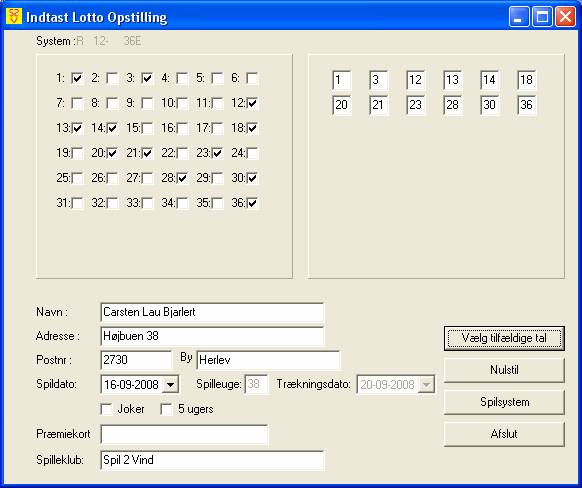Image resolution: width=582 pixels, height=488 pixels.
Task: Click the Adresse field with Højbuen 38
Action: click(x=212, y=336)
